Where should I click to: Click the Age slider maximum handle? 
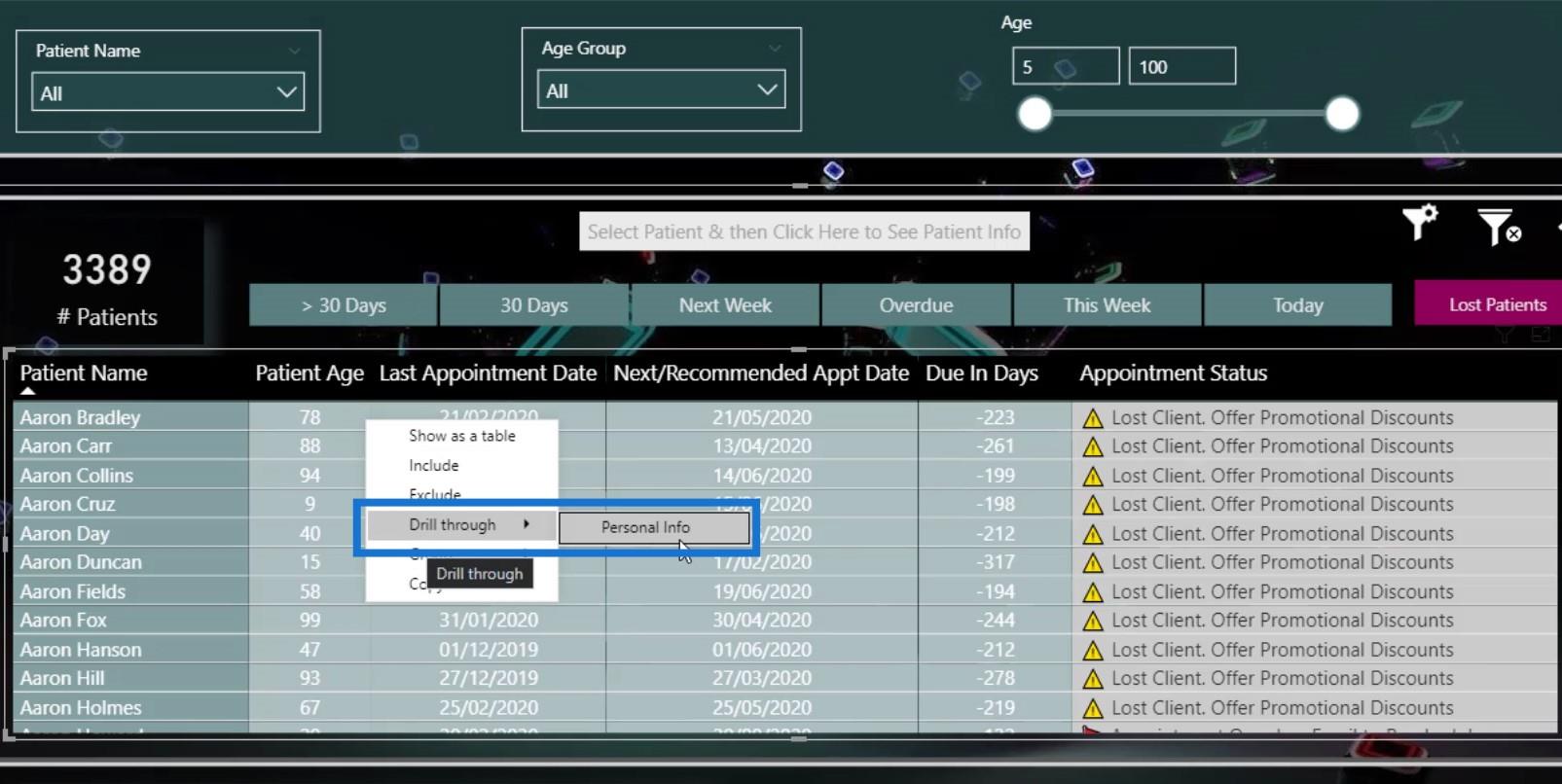pos(1342,114)
